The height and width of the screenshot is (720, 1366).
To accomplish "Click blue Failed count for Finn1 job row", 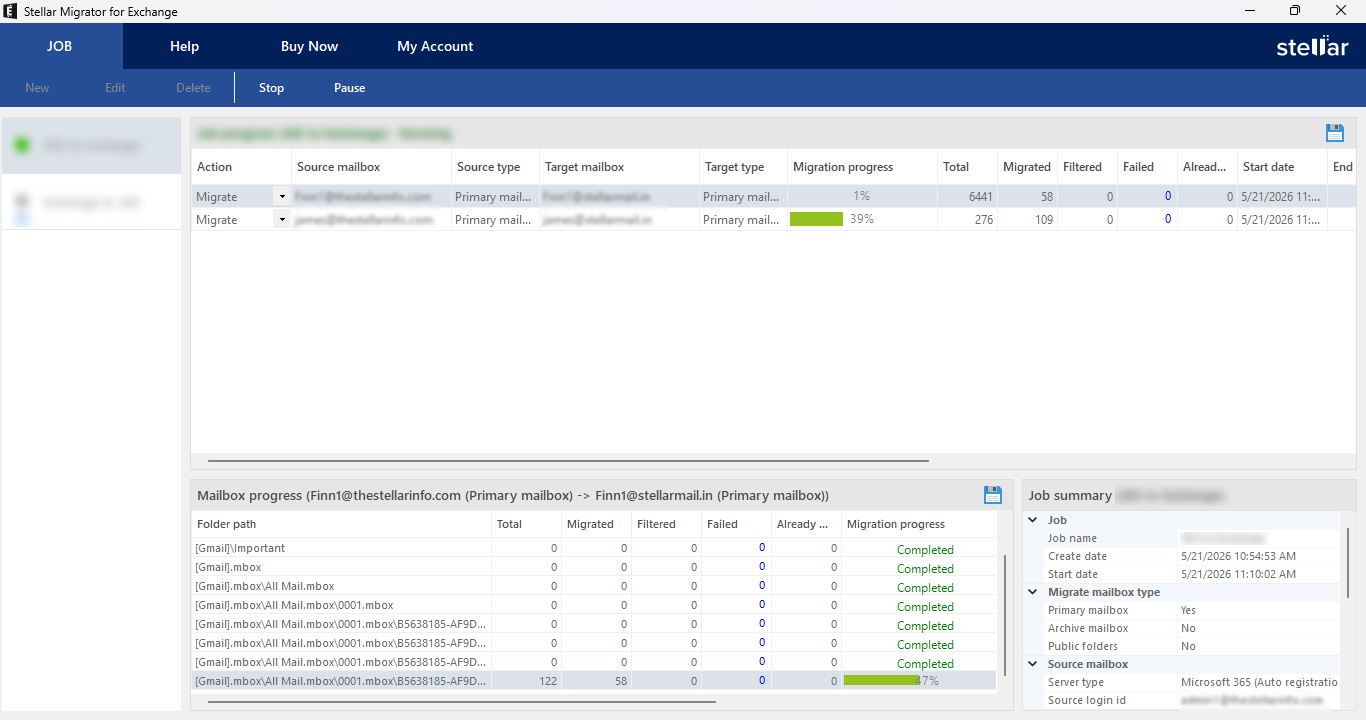I will [x=1167, y=196].
